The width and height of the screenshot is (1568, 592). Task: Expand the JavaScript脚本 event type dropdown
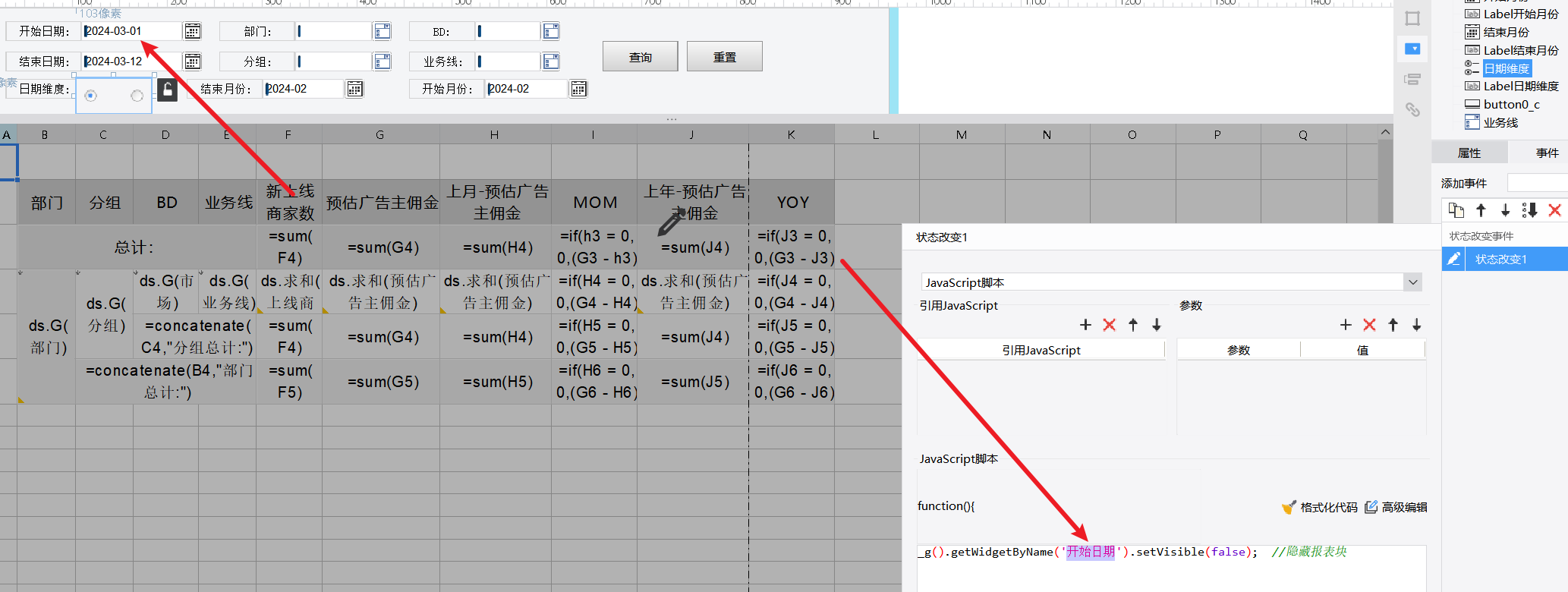1412,282
